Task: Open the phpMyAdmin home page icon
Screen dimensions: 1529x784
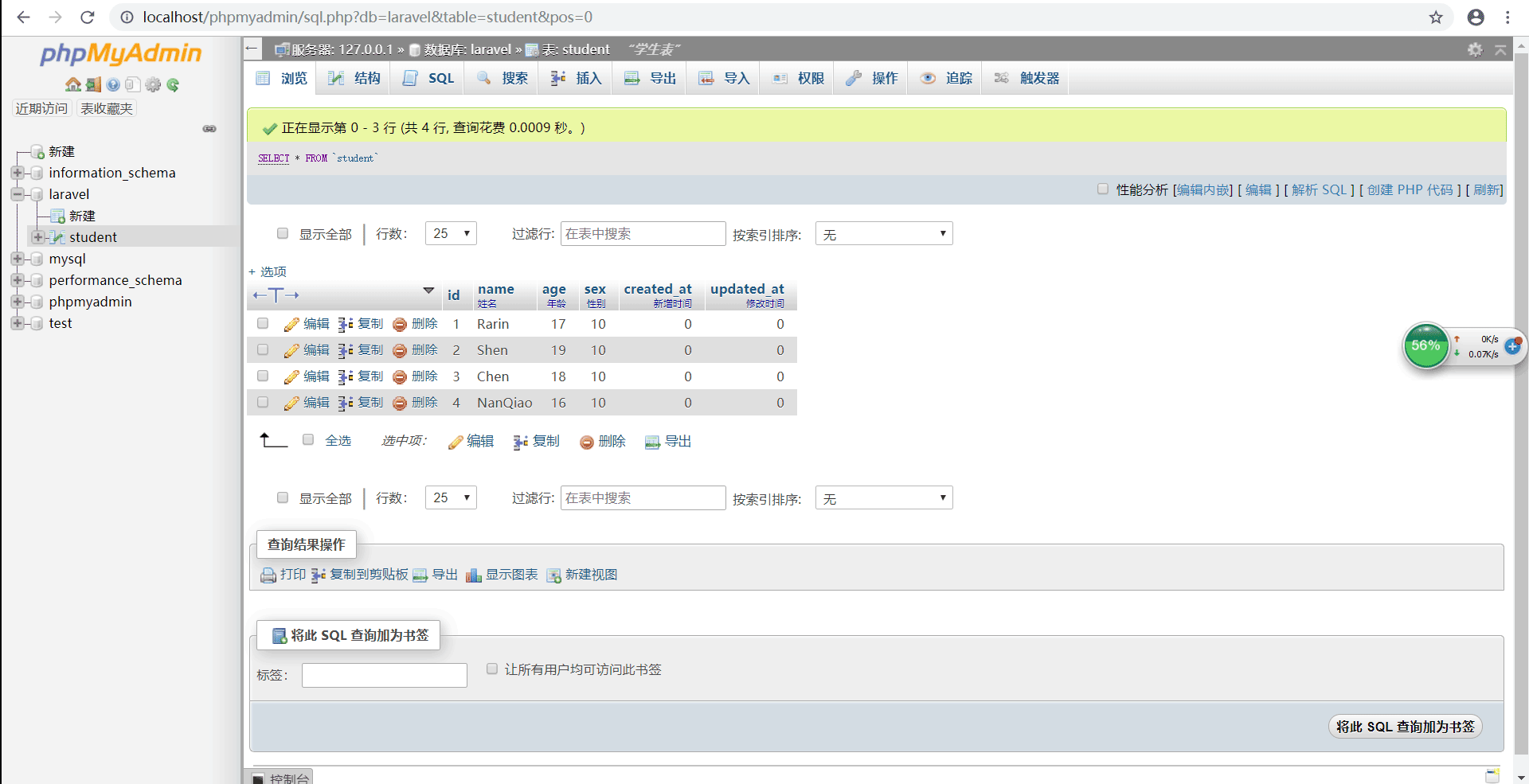Action: point(72,84)
